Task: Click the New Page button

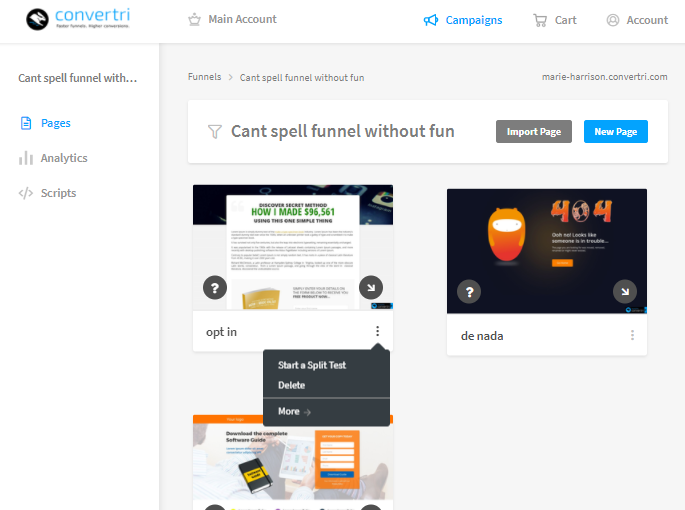Action: [615, 132]
